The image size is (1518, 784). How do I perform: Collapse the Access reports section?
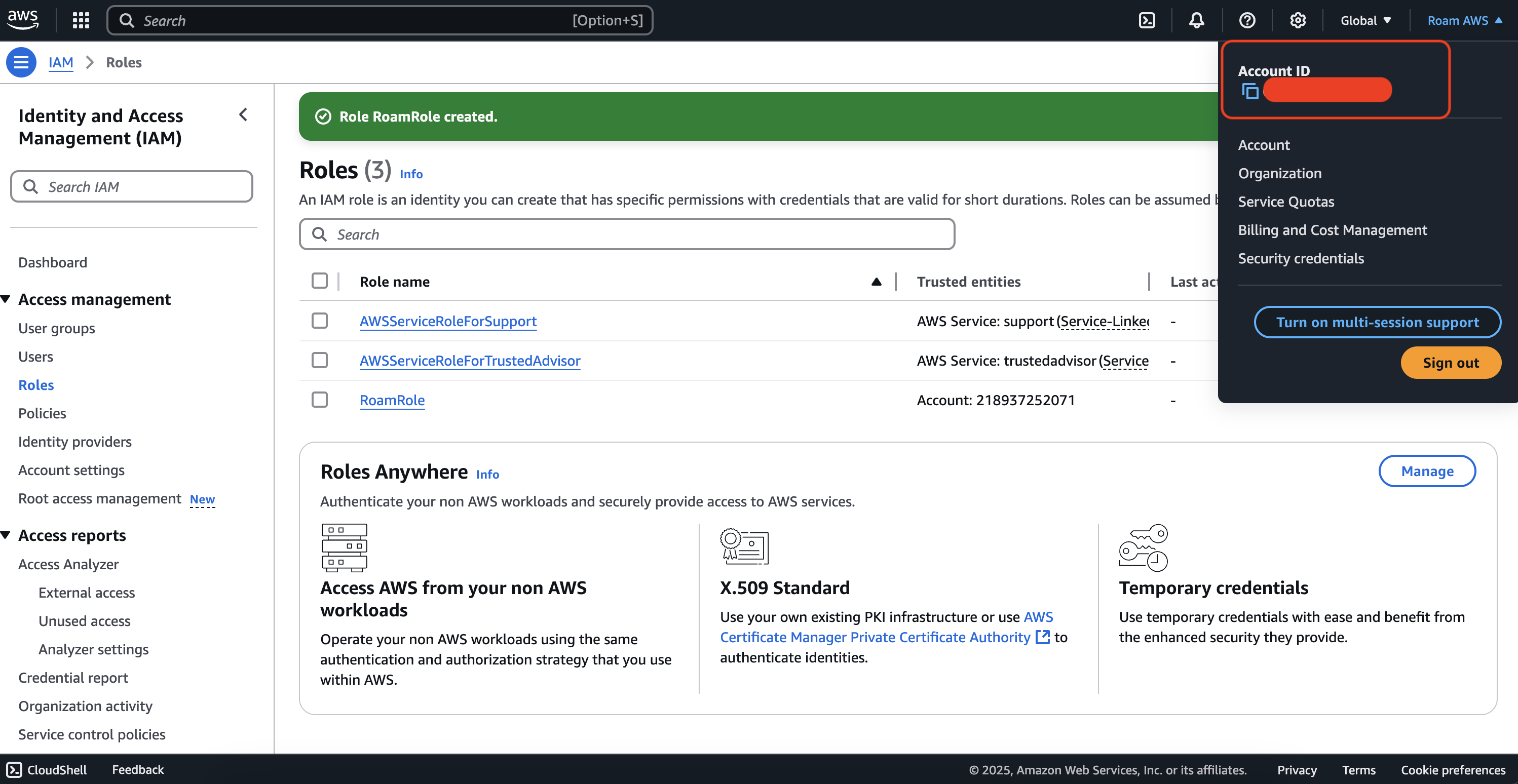[6, 535]
